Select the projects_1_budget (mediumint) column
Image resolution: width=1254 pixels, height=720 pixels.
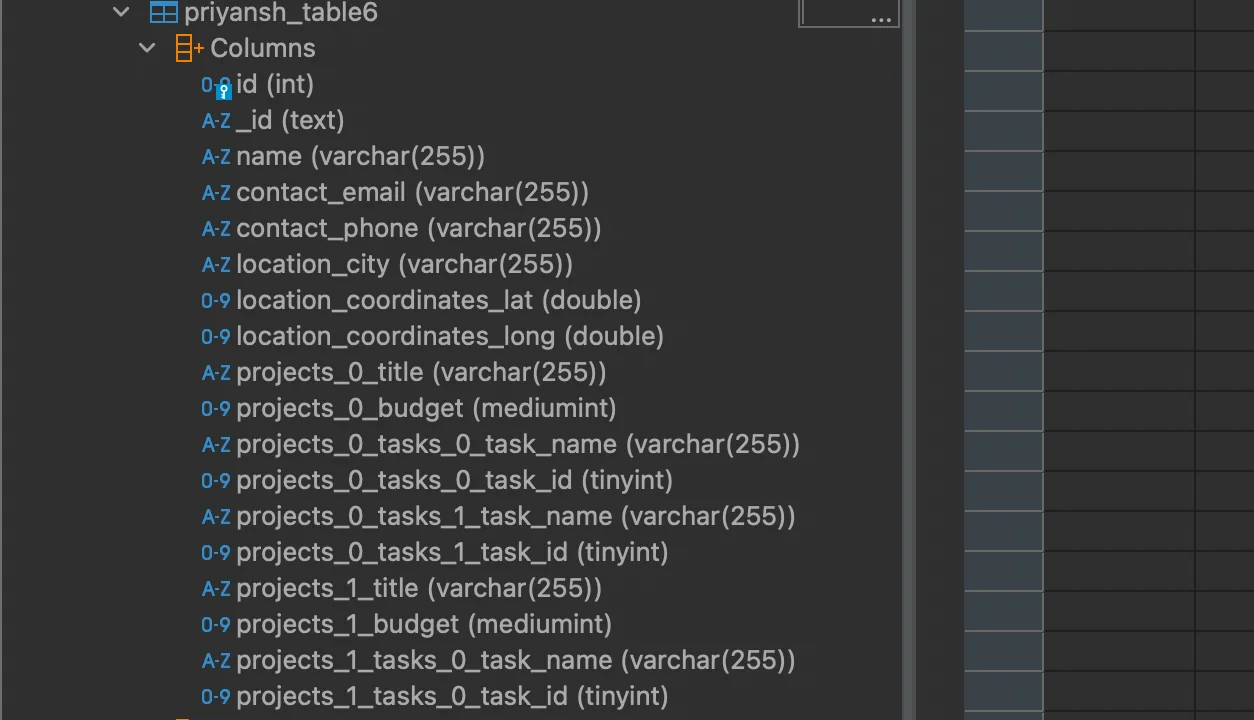[x=423, y=625]
